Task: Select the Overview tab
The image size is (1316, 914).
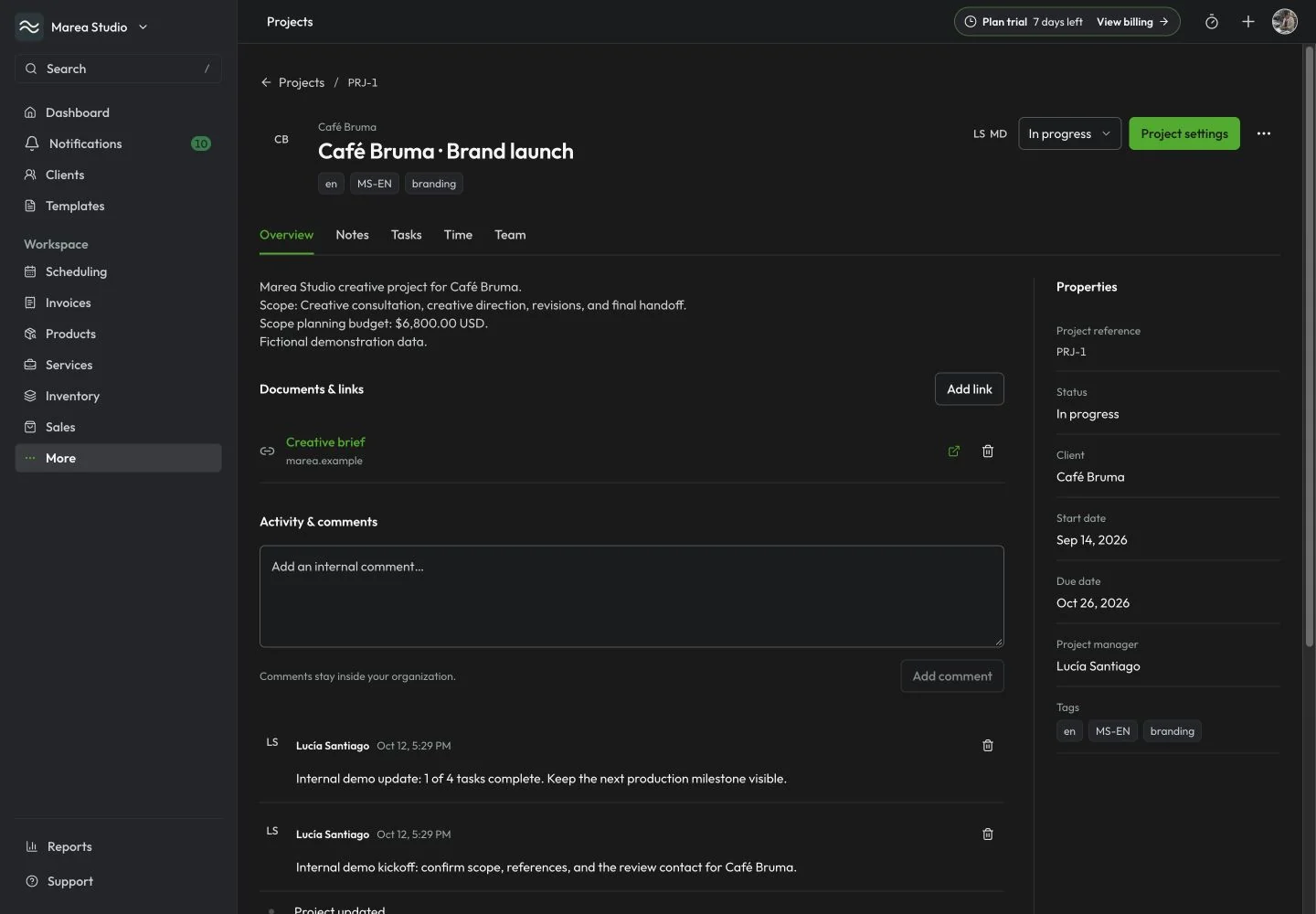Action: (x=286, y=235)
